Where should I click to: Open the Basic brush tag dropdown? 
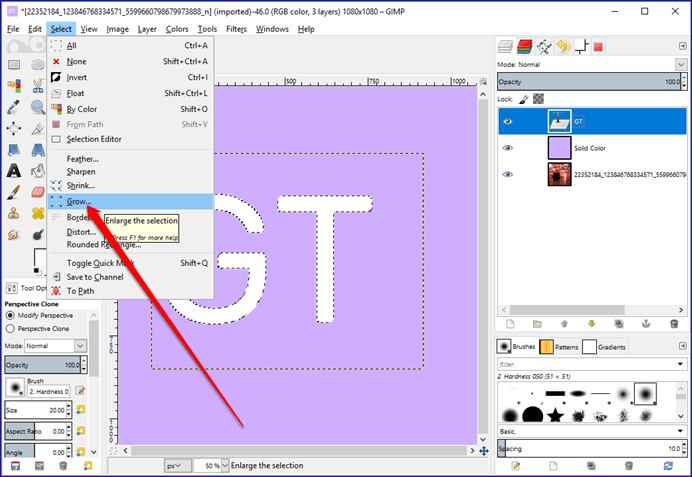click(x=680, y=431)
